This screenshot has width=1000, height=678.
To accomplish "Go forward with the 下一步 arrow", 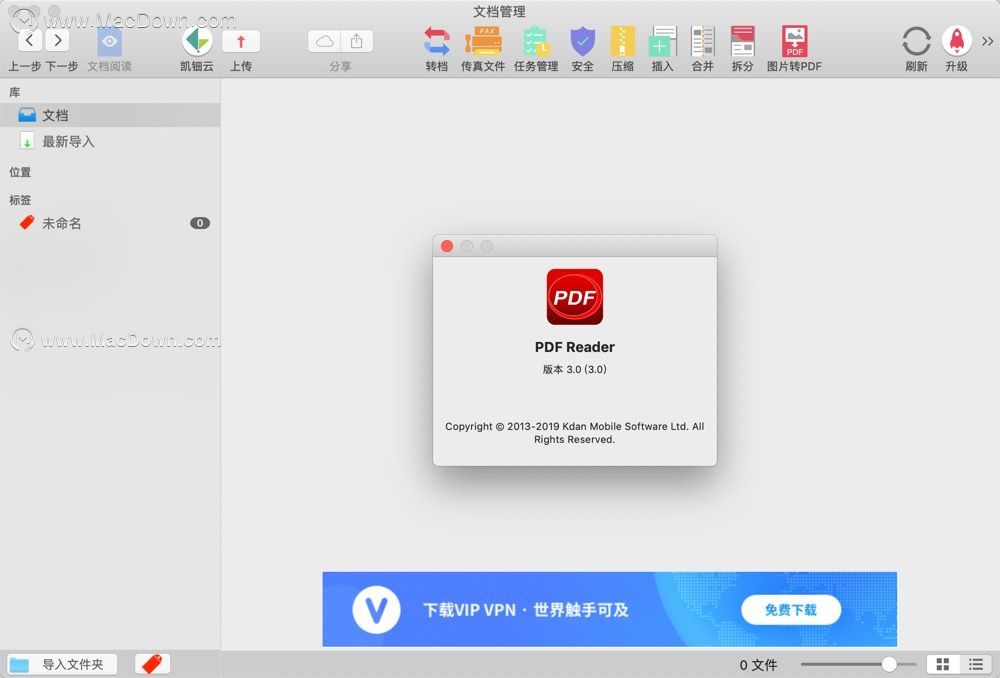I will pos(57,41).
